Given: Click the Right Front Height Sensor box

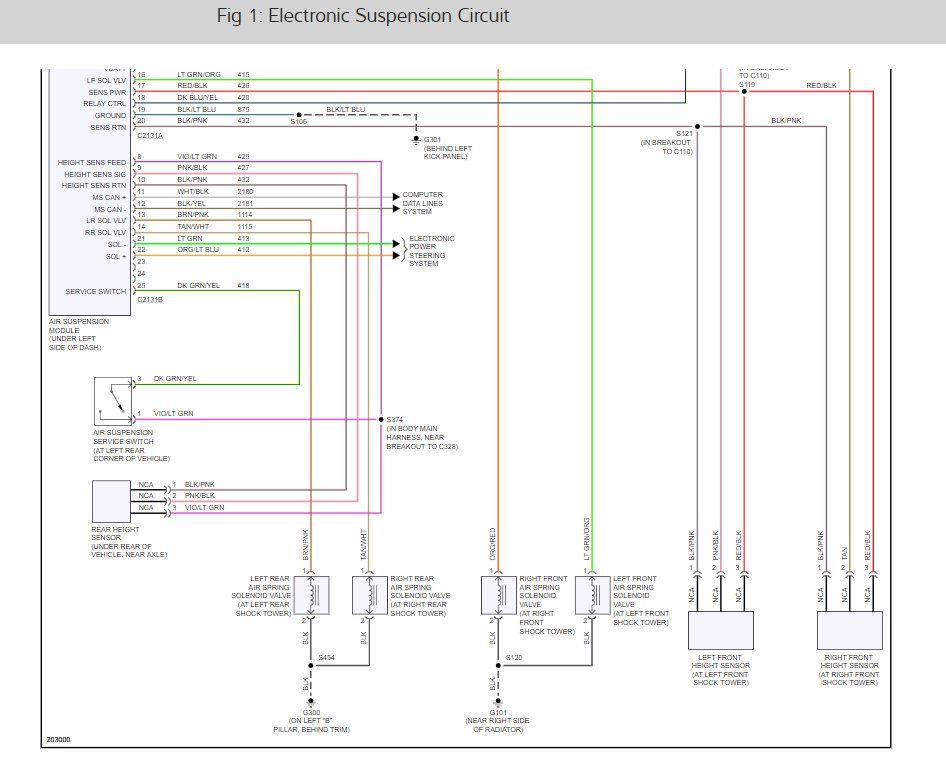Looking at the screenshot, I should 849,630.
